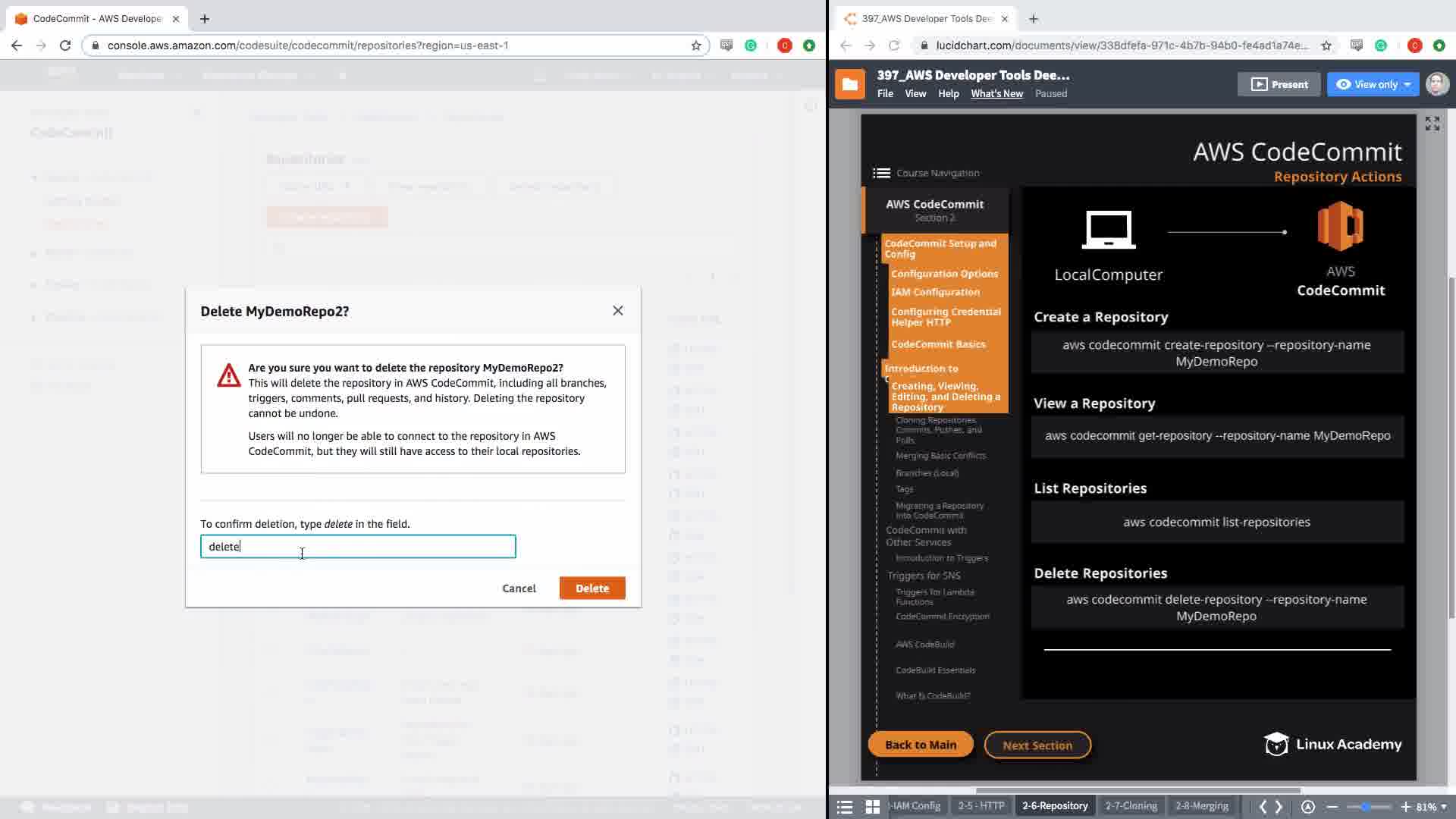Focus the delete confirmation text field
The height and width of the screenshot is (819, 1456).
click(x=358, y=547)
